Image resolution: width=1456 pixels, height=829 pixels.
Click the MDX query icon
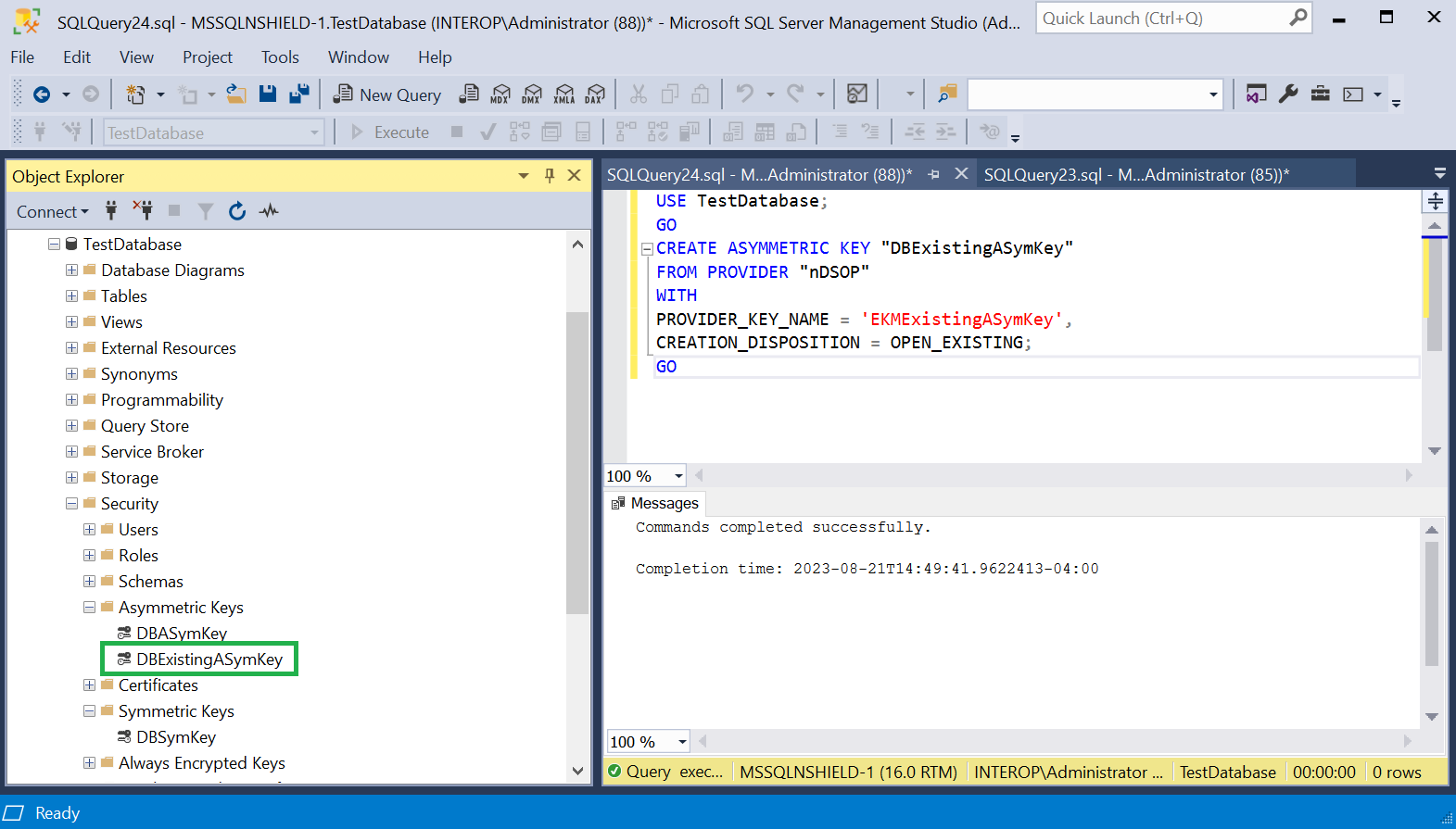[500, 94]
